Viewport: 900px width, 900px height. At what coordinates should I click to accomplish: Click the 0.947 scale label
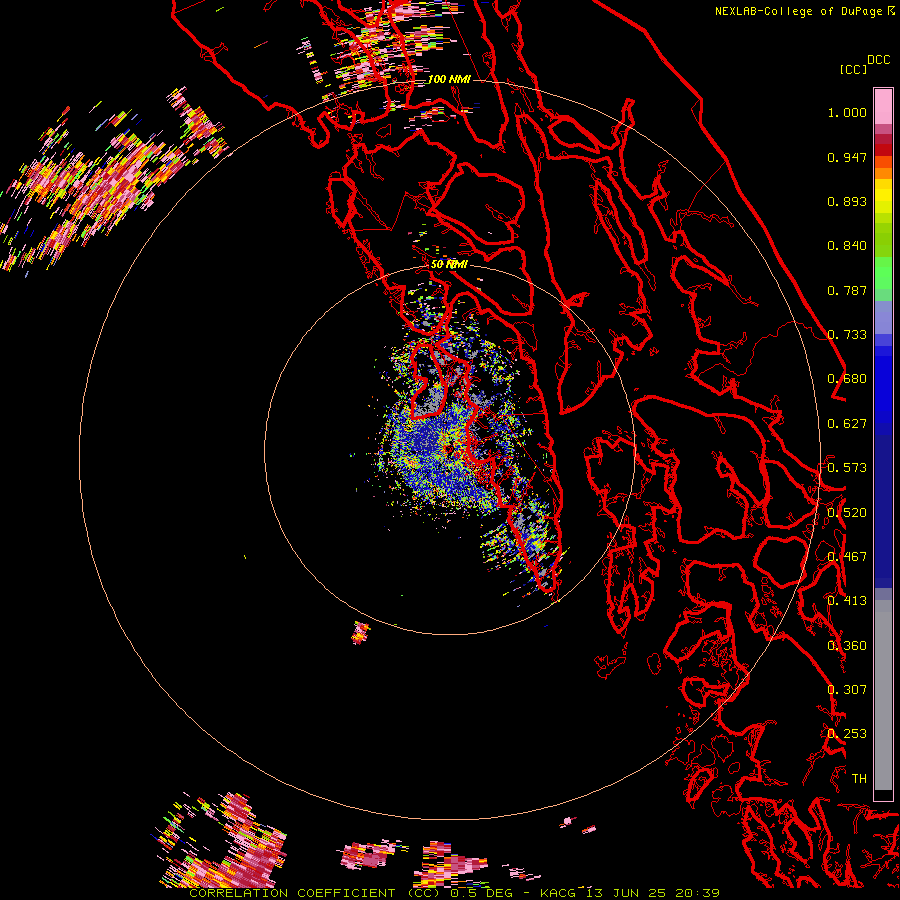pos(847,157)
